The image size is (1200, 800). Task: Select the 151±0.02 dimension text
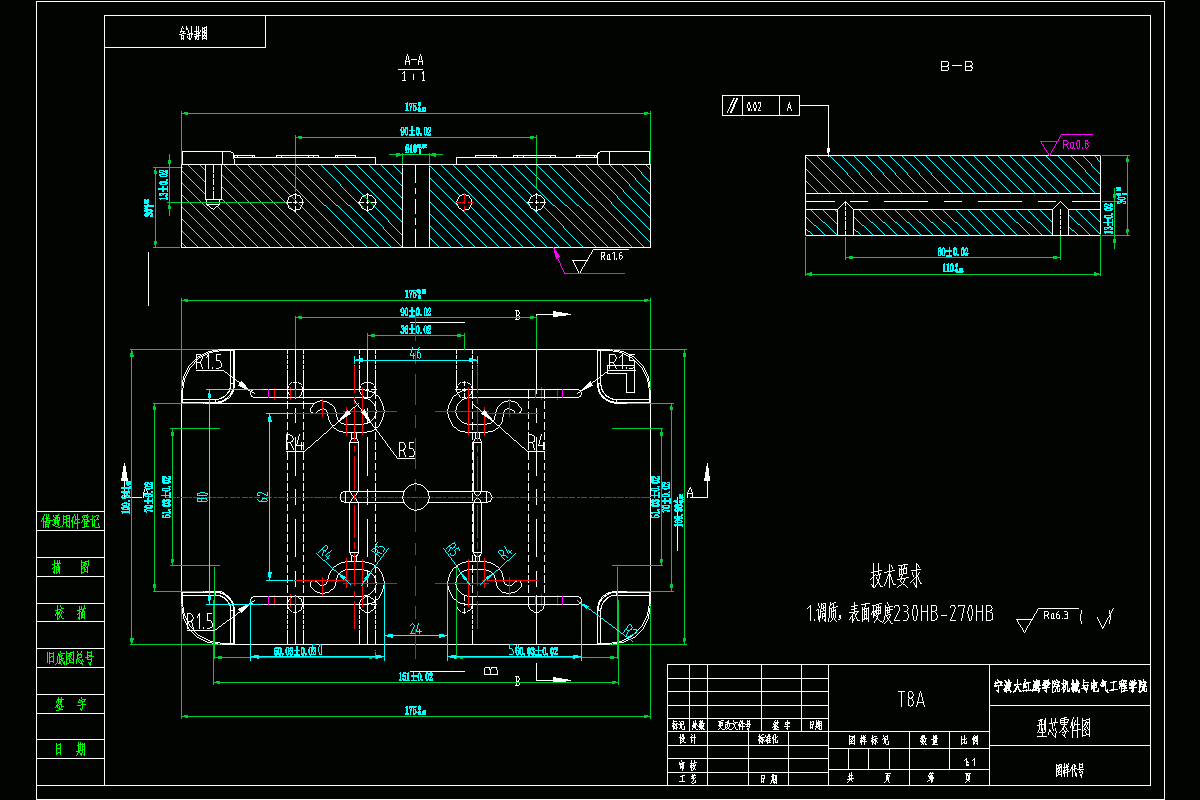(x=416, y=677)
